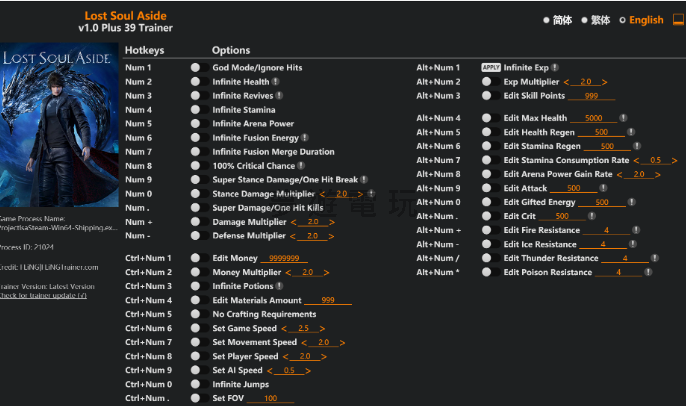The image size is (686, 406).
Task: Click the info icon beside Infinite Health
Action: pos(276,81)
